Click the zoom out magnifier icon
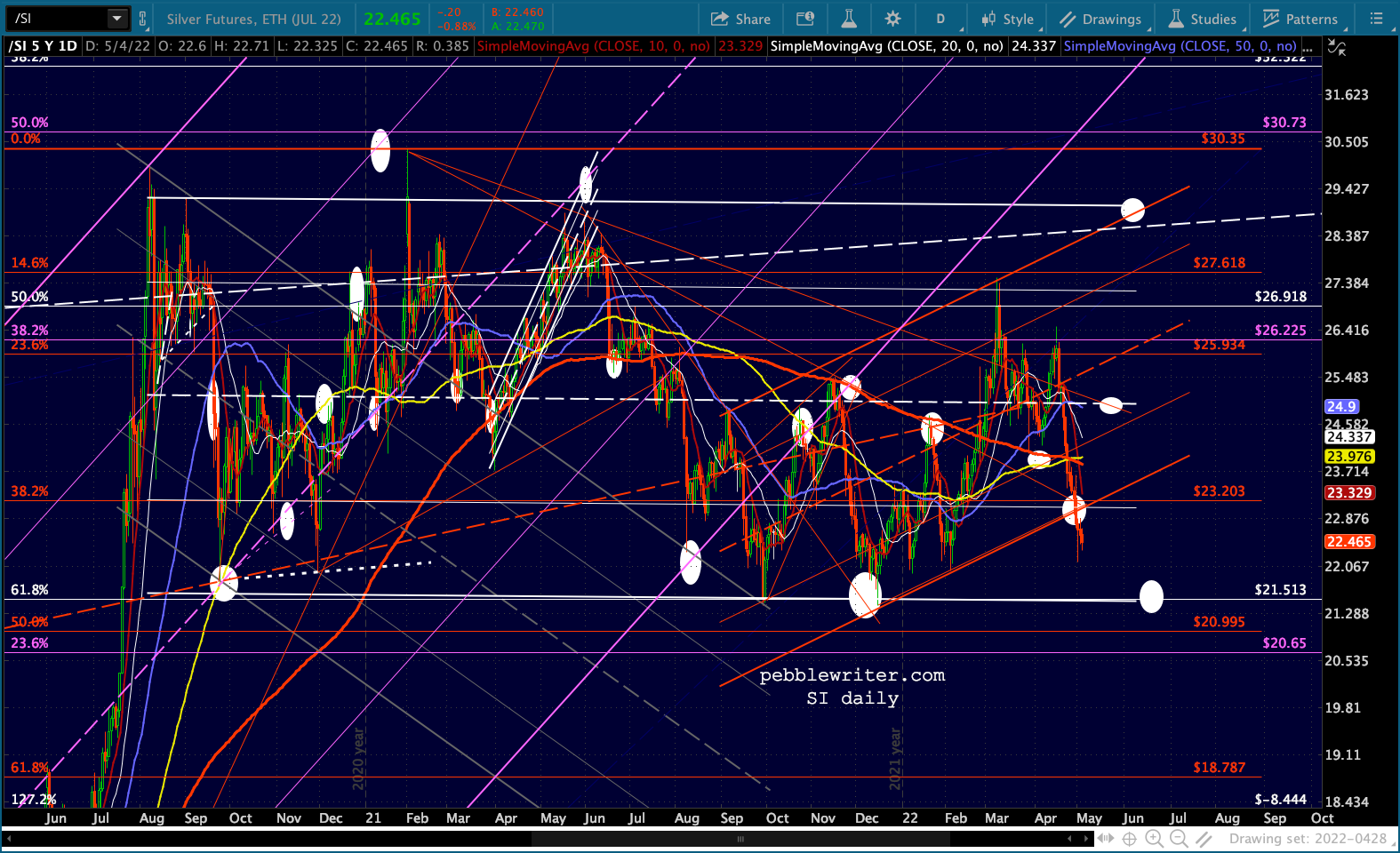 pos(1179,839)
